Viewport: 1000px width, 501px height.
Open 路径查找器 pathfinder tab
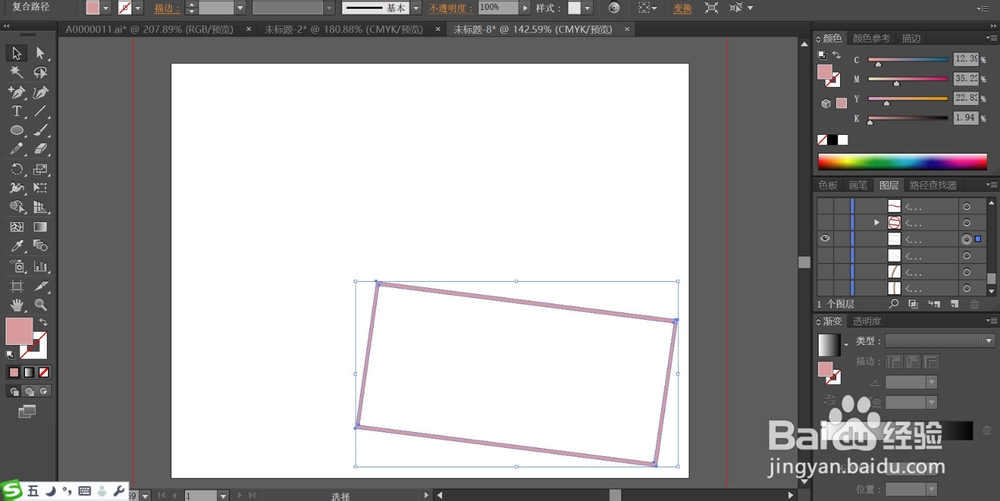(x=933, y=185)
